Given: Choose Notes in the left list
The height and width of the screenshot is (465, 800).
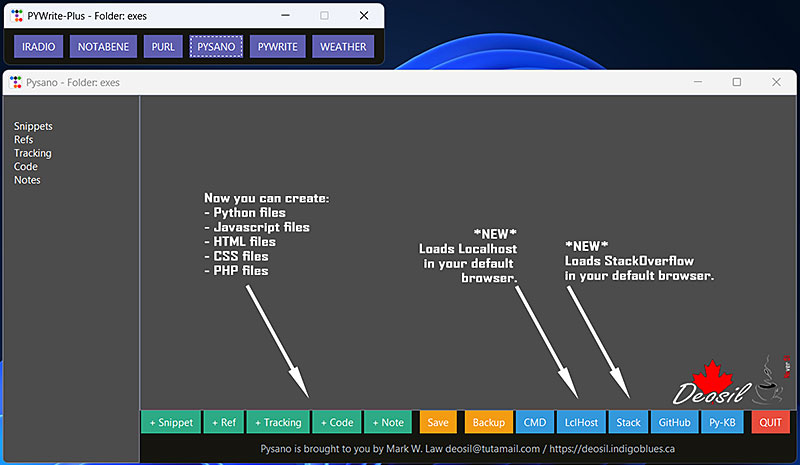Looking at the screenshot, I should pos(27,180).
